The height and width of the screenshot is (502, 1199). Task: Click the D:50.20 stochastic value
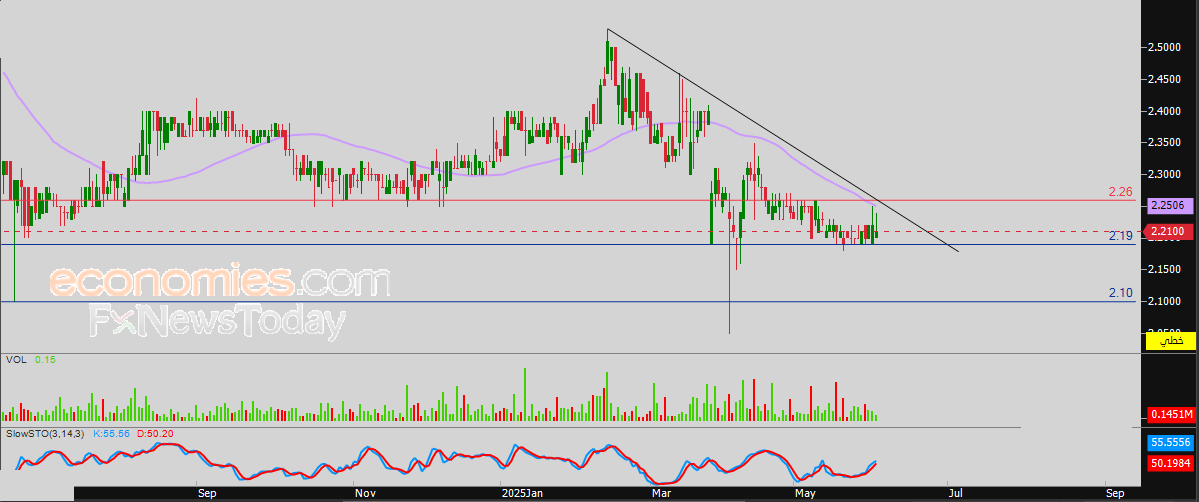point(155,434)
